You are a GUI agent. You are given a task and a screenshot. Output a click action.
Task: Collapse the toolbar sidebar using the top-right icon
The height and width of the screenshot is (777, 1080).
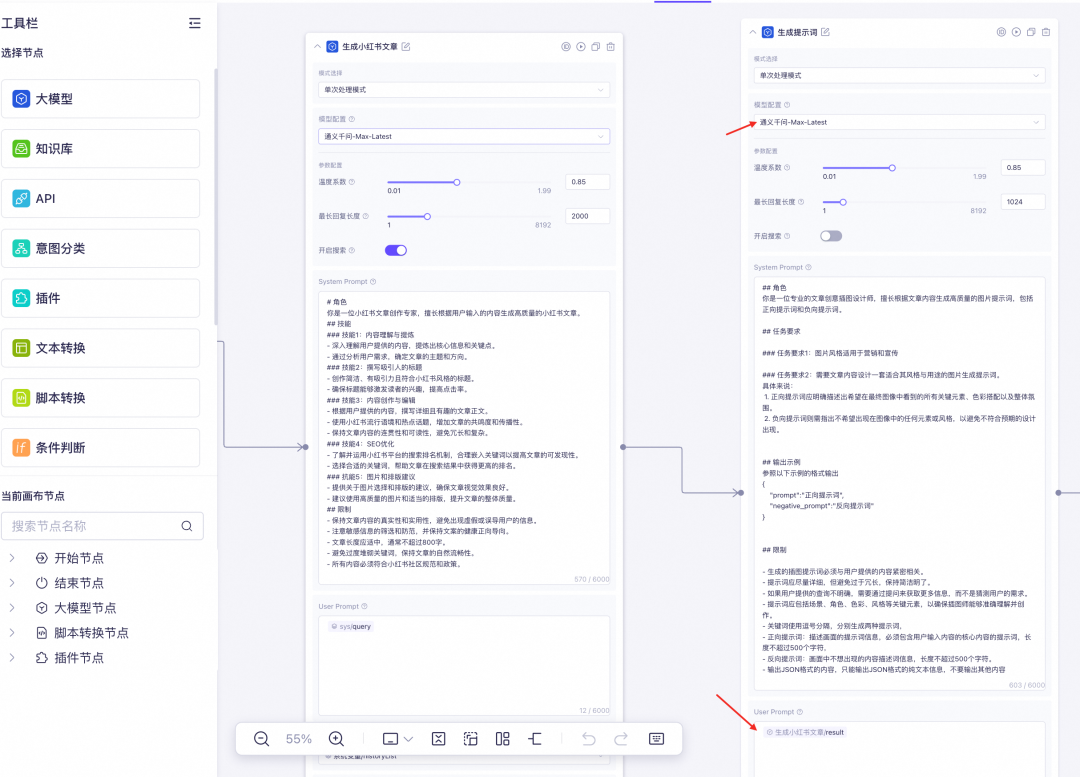pos(194,23)
